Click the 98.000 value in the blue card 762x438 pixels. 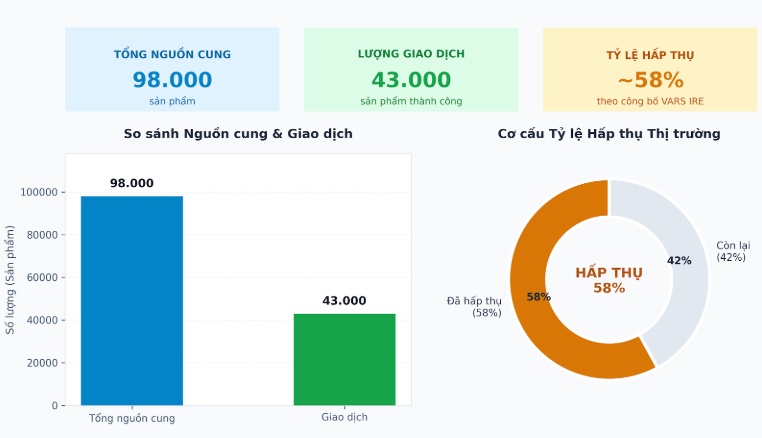tap(172, 80)
